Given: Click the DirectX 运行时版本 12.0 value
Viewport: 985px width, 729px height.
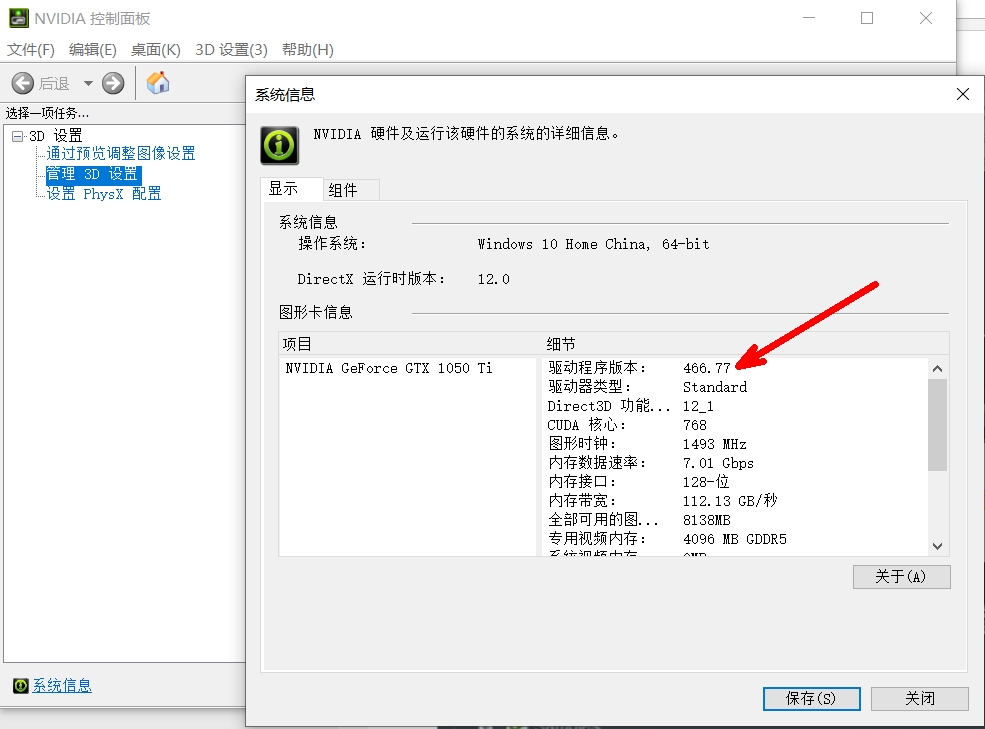Looking at the screenshot, I should click(x=493, y=279).
